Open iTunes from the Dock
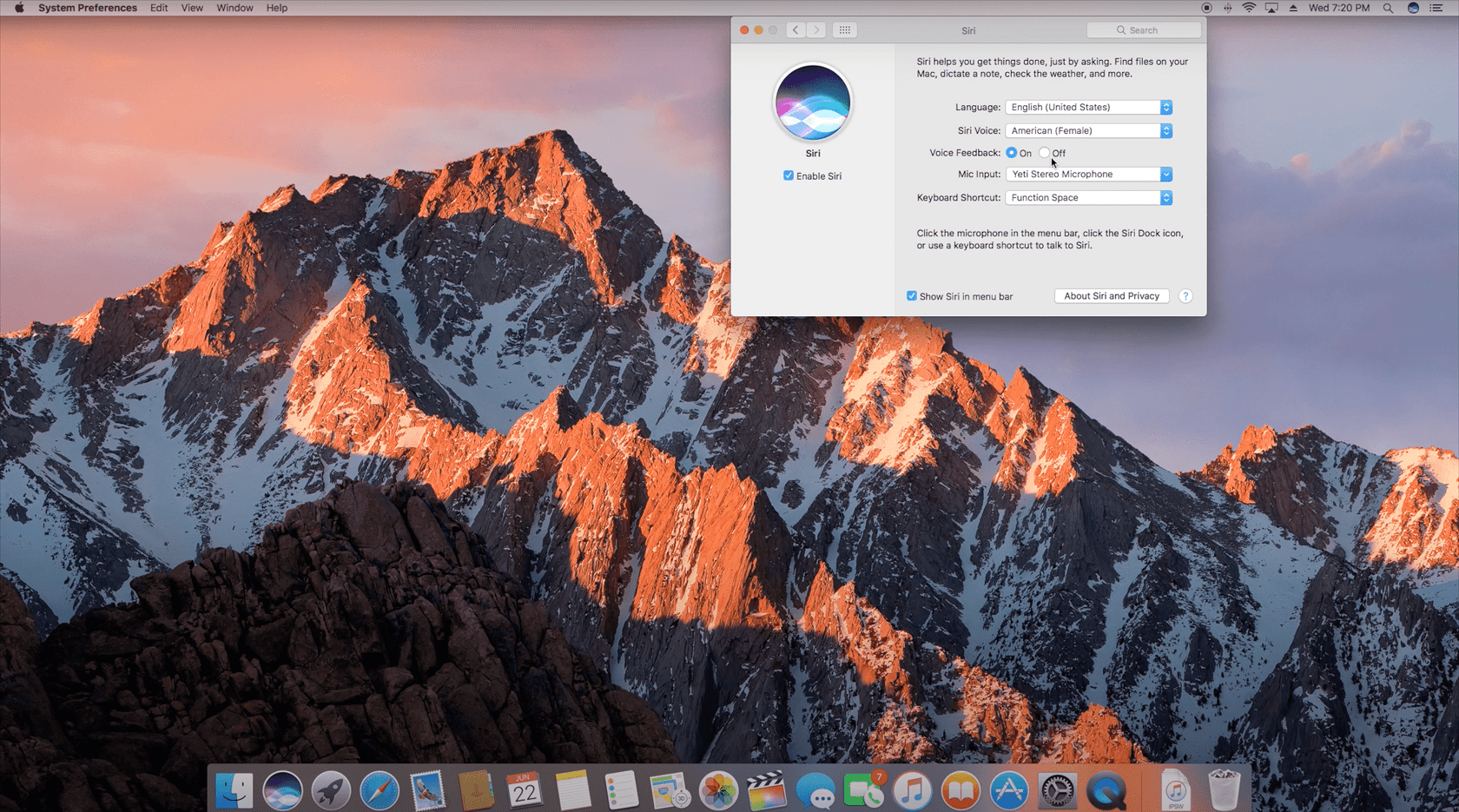Viewport: 1459px width, 812px height. pos(912,790)
